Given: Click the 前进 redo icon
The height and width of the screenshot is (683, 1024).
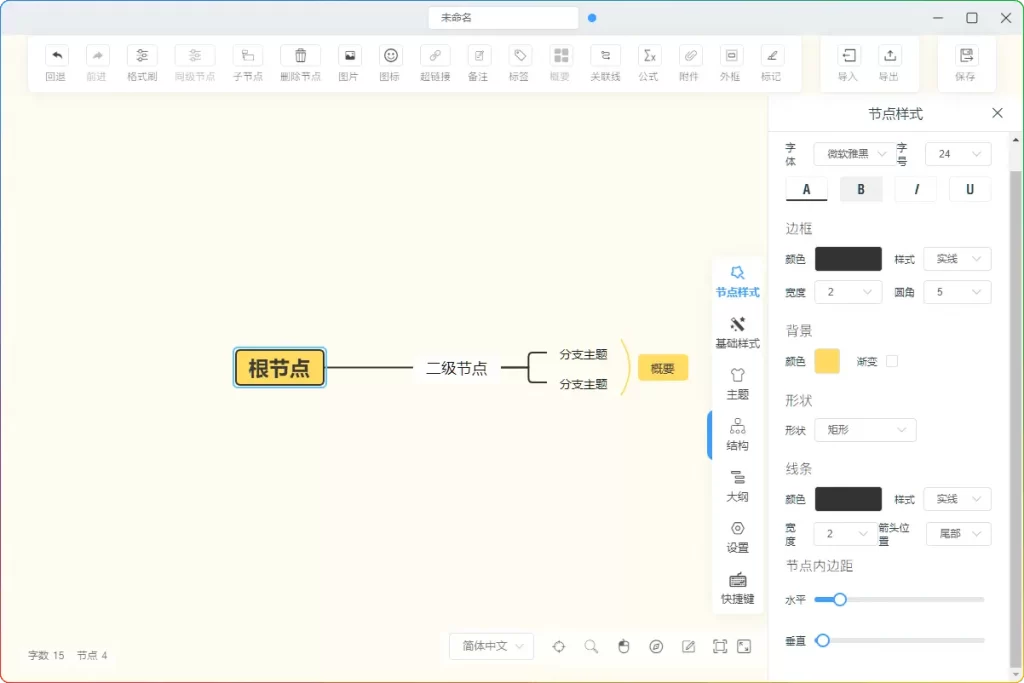Looking at the screenshot, I should click(97, 56).
